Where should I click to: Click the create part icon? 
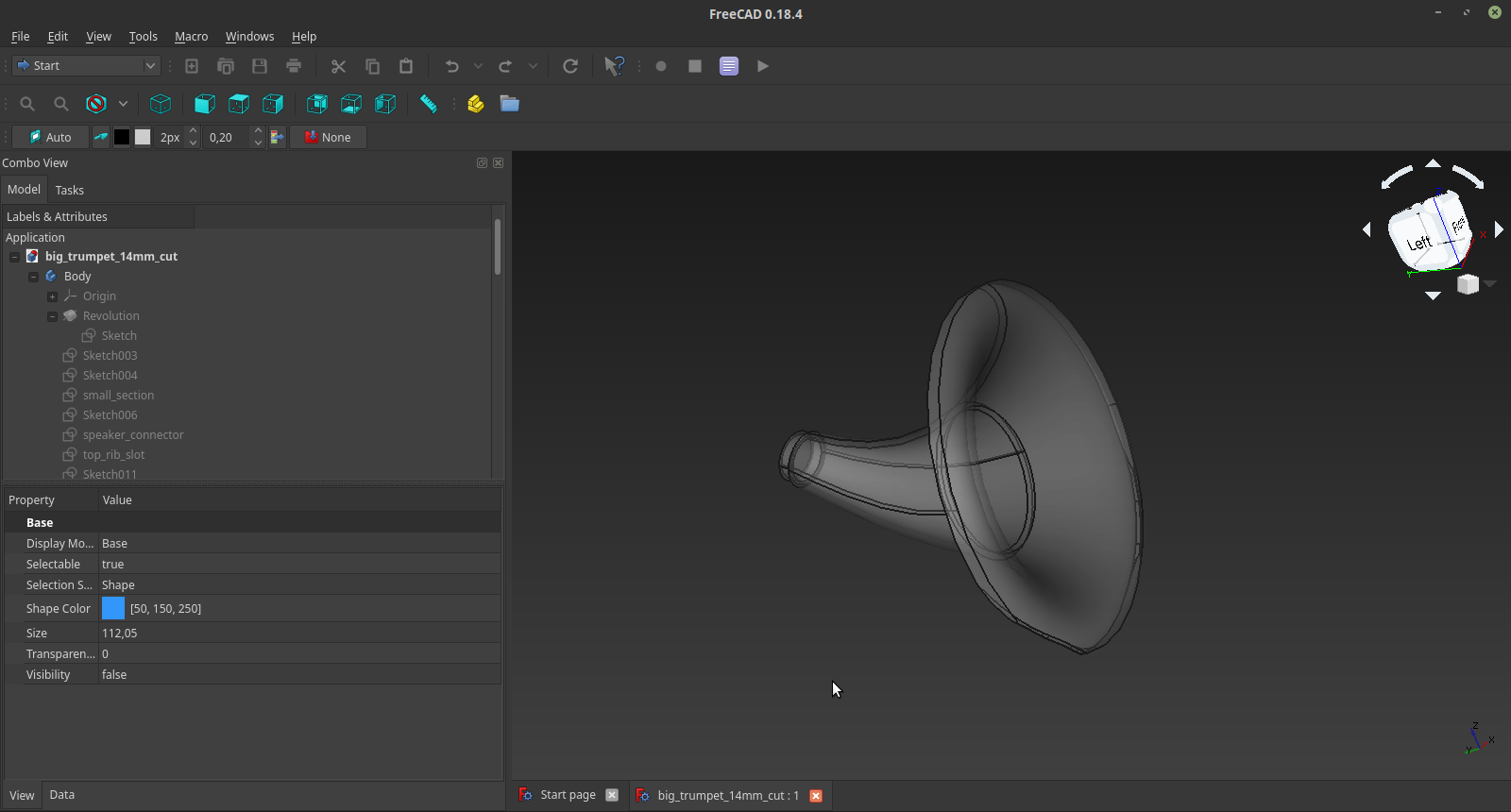point(476,104)
